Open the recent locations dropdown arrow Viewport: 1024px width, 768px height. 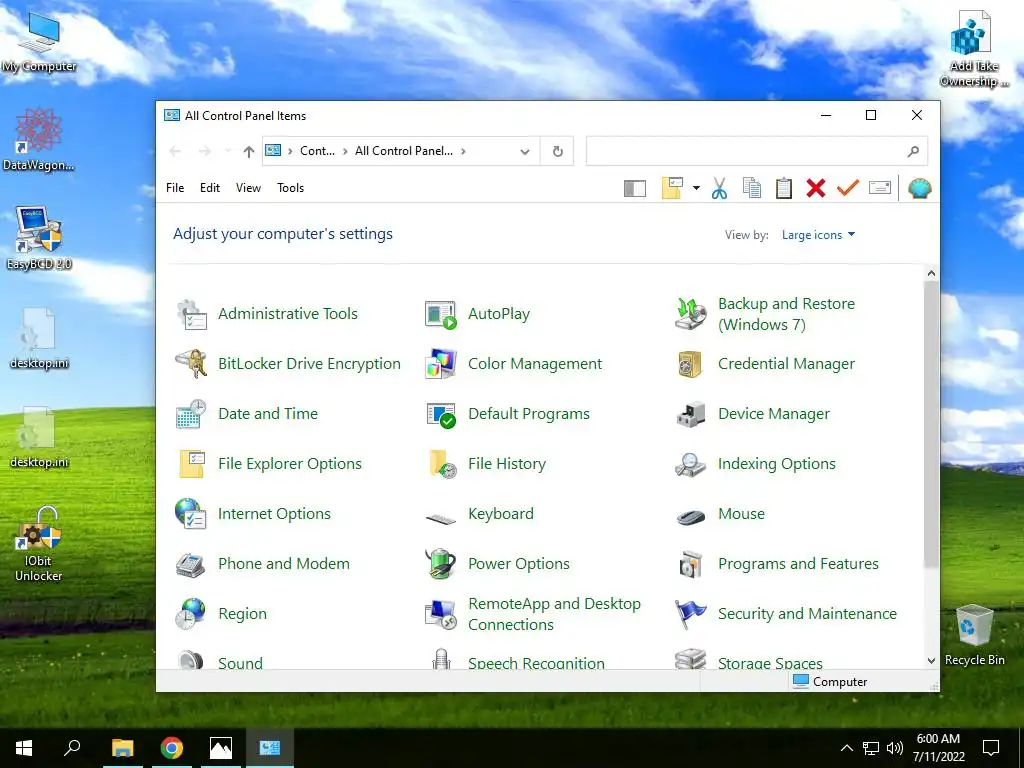(x=228, y=152)
